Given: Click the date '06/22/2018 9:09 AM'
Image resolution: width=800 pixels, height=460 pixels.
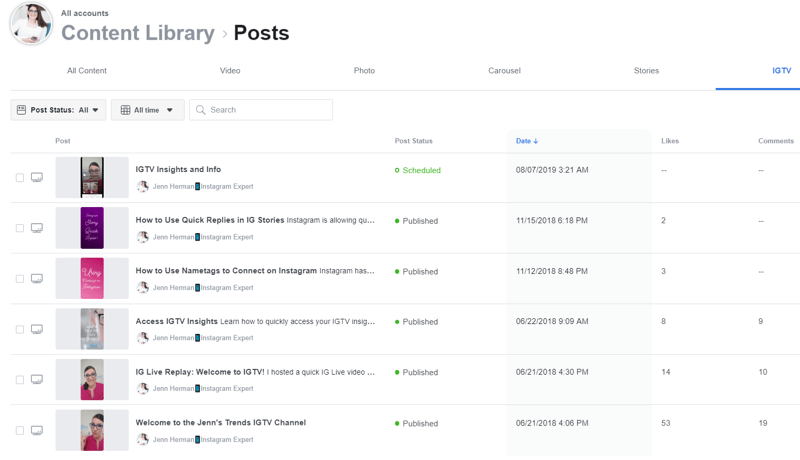Looking at the screenshot, I should tap(552, 321).
